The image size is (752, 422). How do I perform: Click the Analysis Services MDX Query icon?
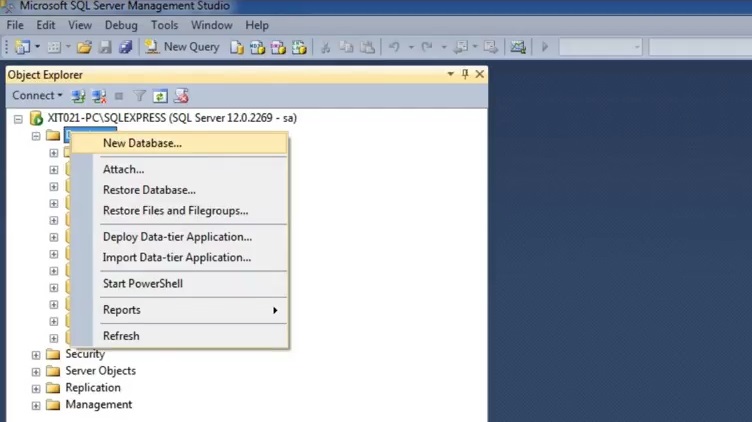tap(258, 47)
